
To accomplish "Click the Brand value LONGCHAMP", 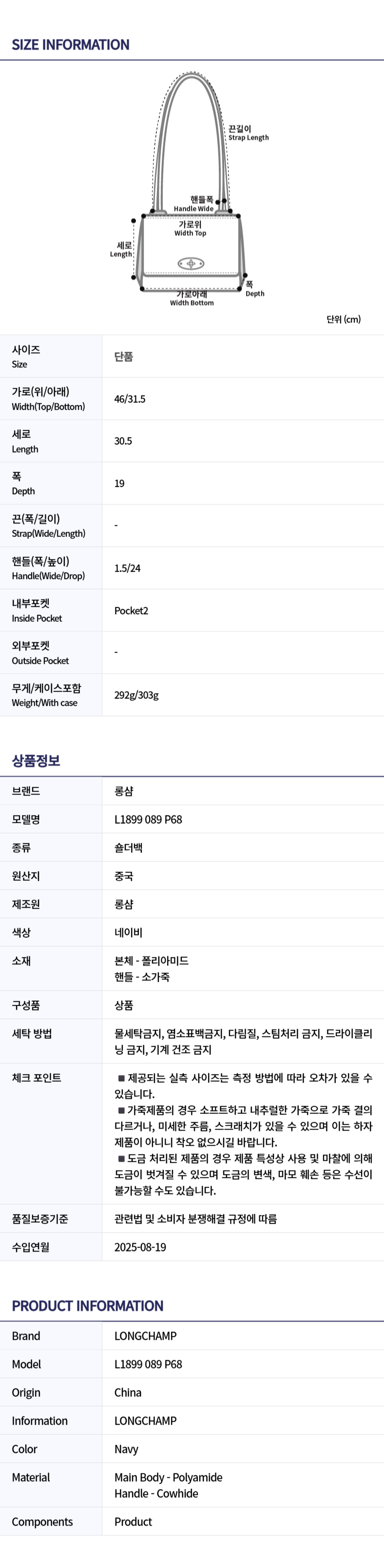I will pos(145,1336).
